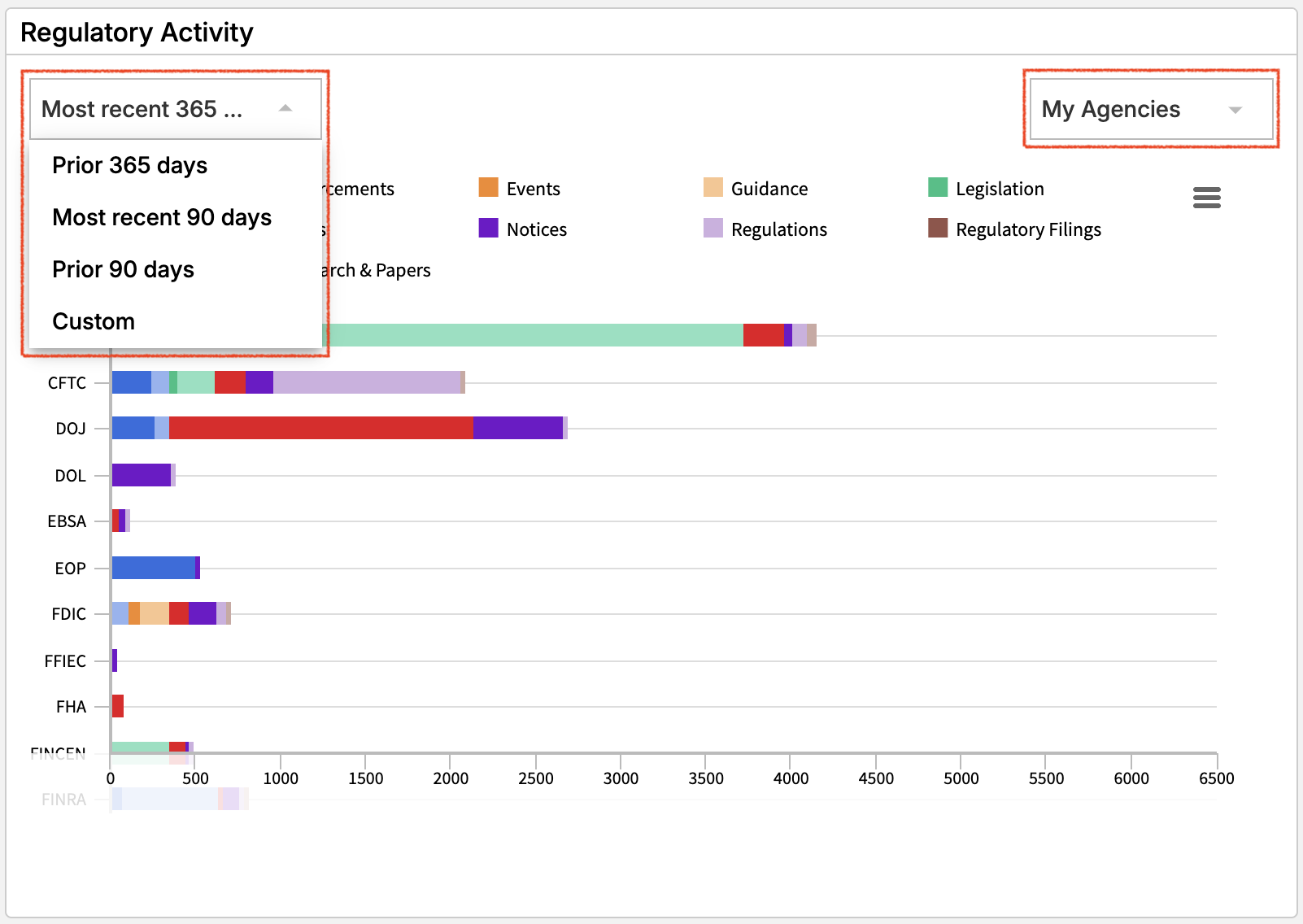Open the chart hamburger menu icon
The image size is (1303, 924).
coord(1206,198)
